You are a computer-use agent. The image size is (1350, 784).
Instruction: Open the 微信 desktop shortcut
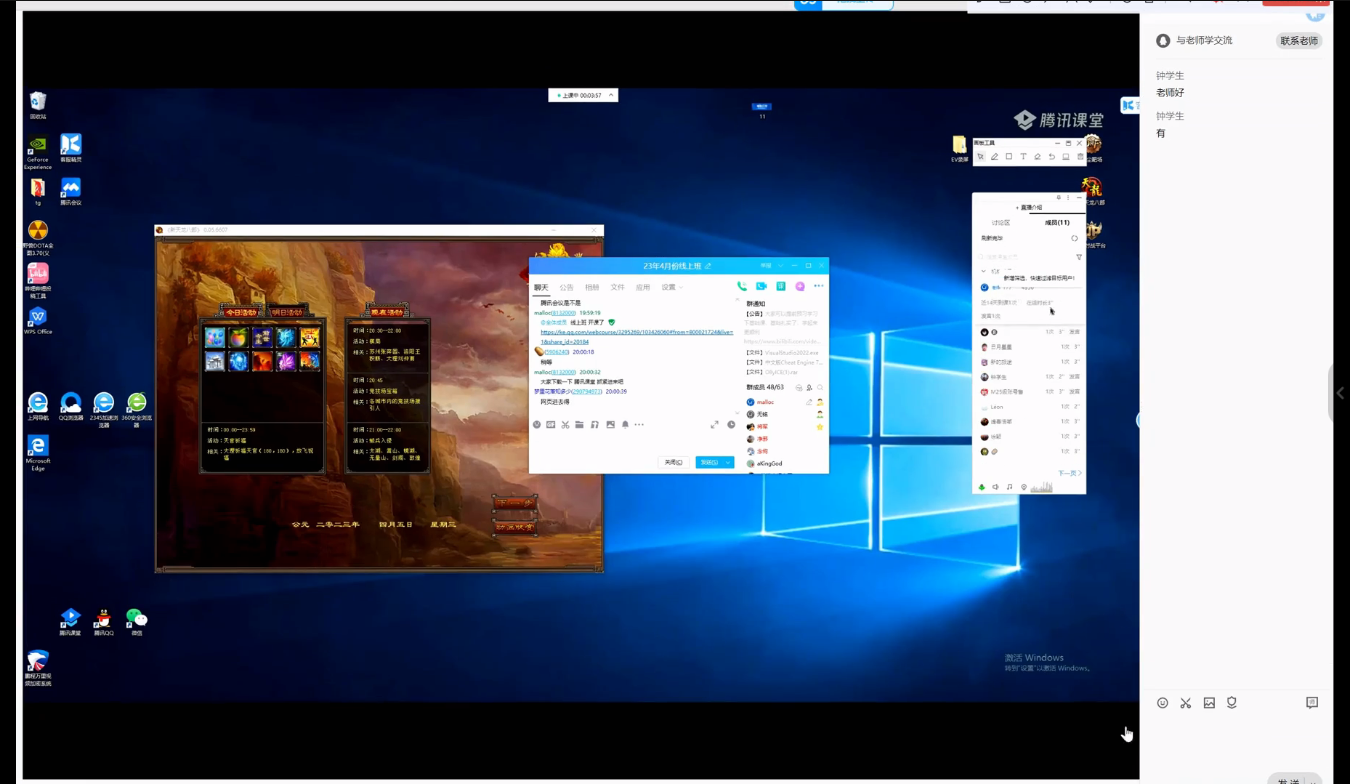[136, 622]
